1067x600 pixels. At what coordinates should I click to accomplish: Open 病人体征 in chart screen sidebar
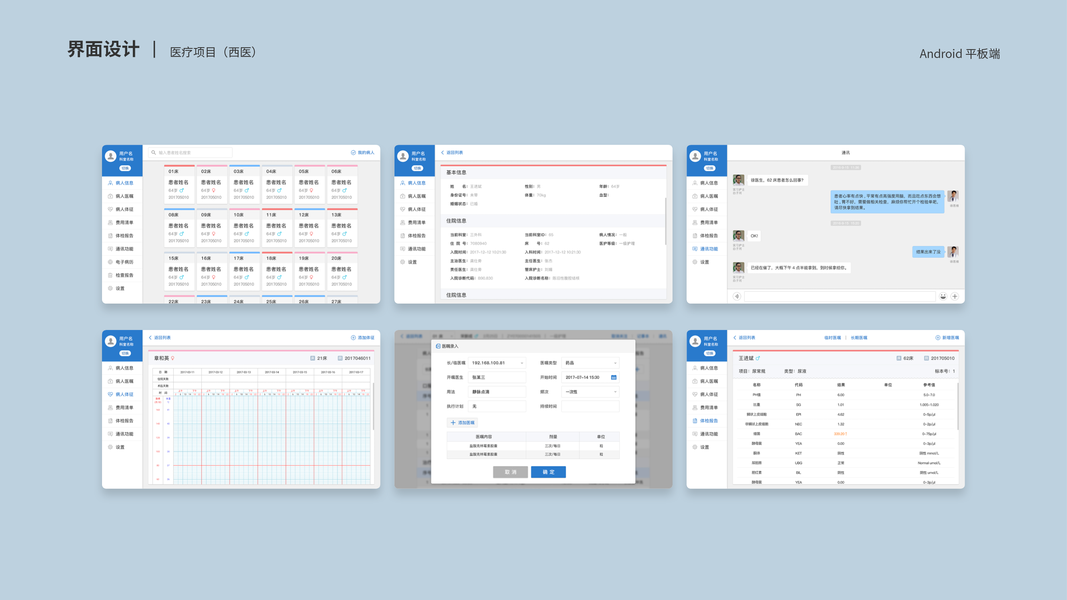pos(122,395)
